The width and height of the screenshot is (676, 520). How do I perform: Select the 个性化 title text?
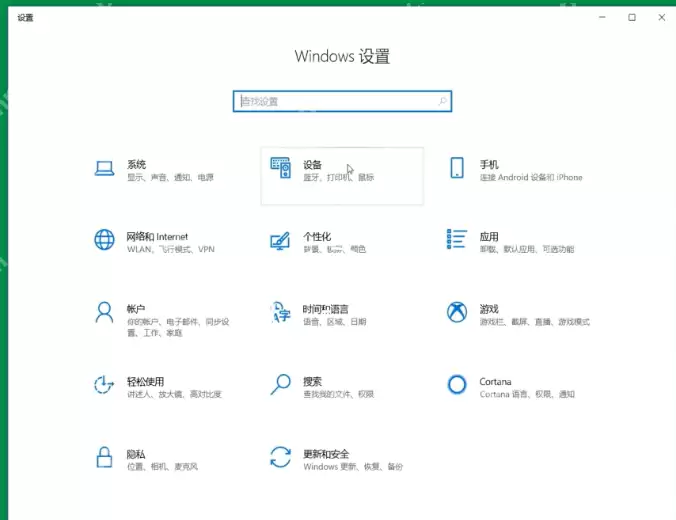tap(317, 237)
